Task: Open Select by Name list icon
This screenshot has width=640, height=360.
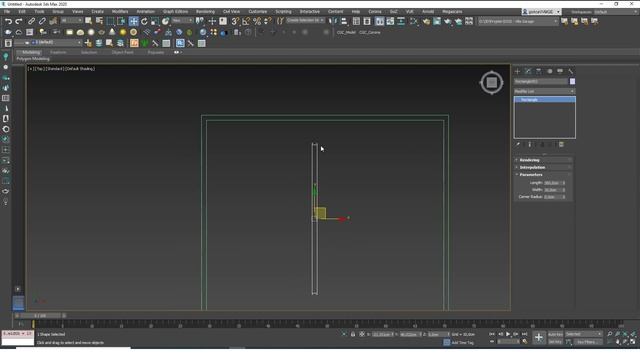Action: pos(99,21)
